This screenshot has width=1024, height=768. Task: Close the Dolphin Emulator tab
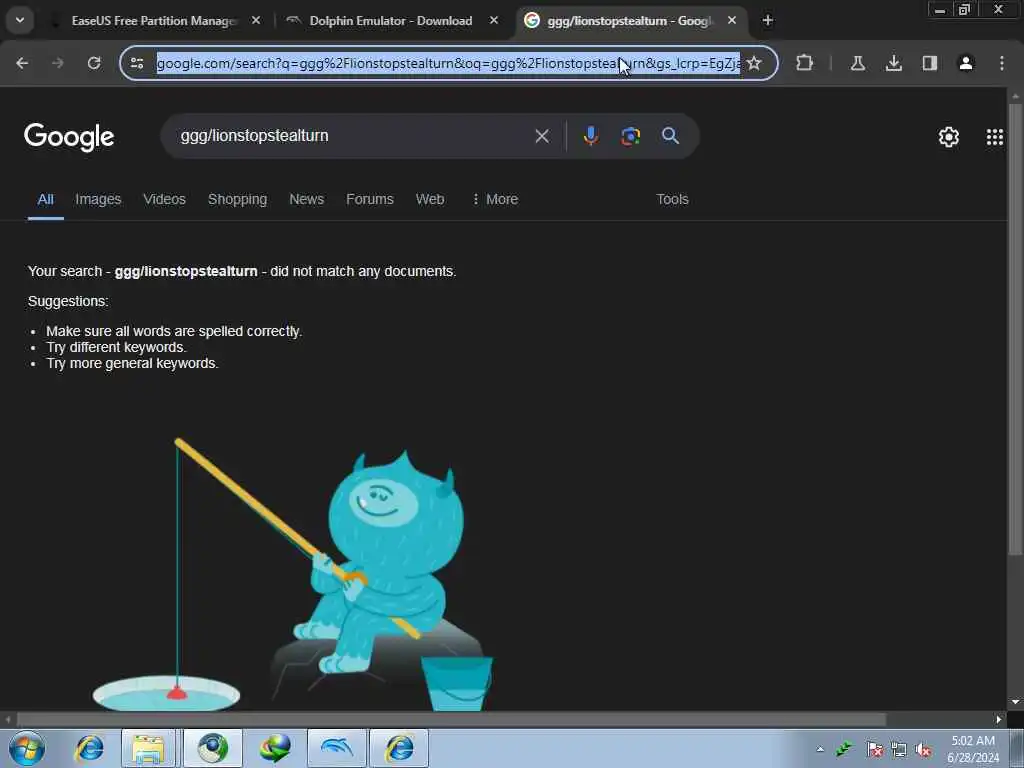(x=494, y=21)
